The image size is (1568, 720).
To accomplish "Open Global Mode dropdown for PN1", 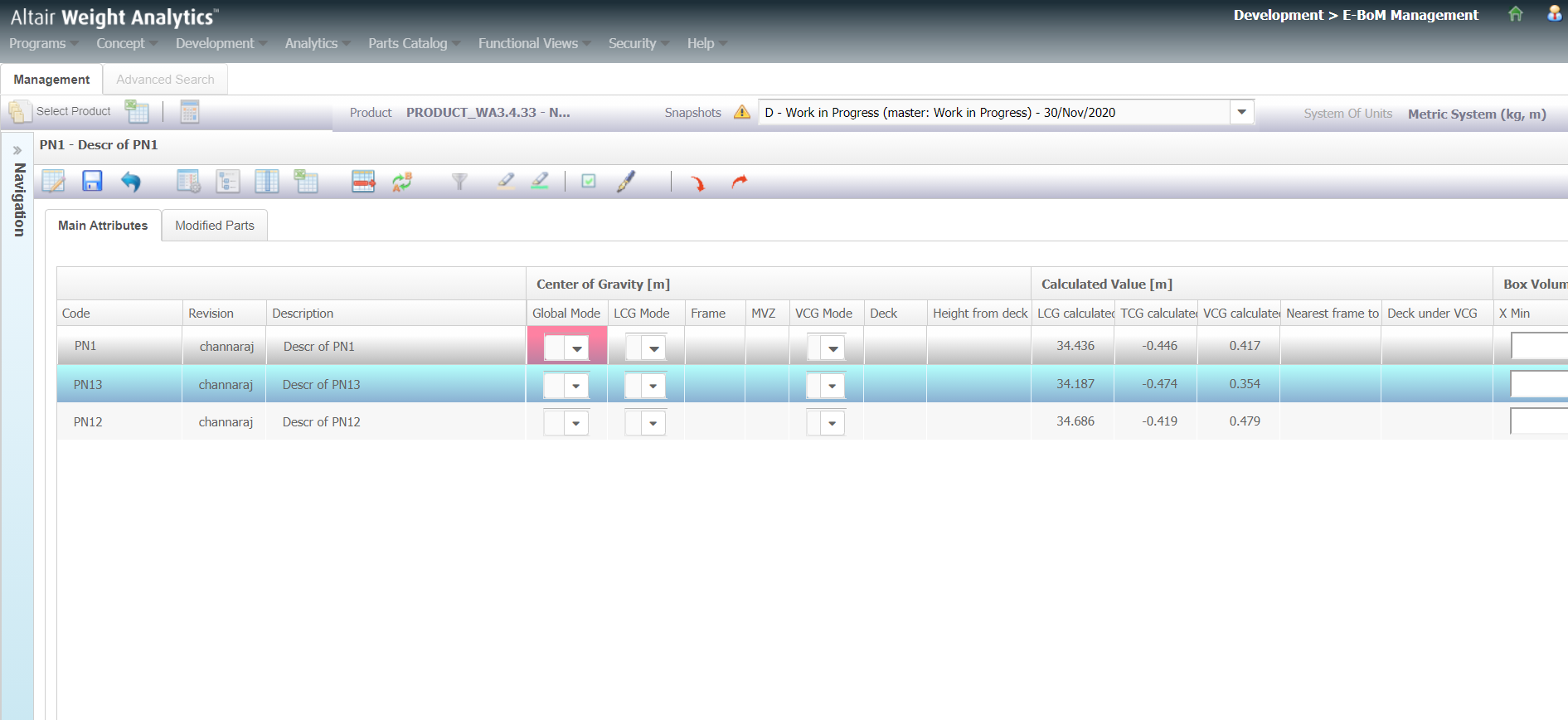I will (577, 348).
